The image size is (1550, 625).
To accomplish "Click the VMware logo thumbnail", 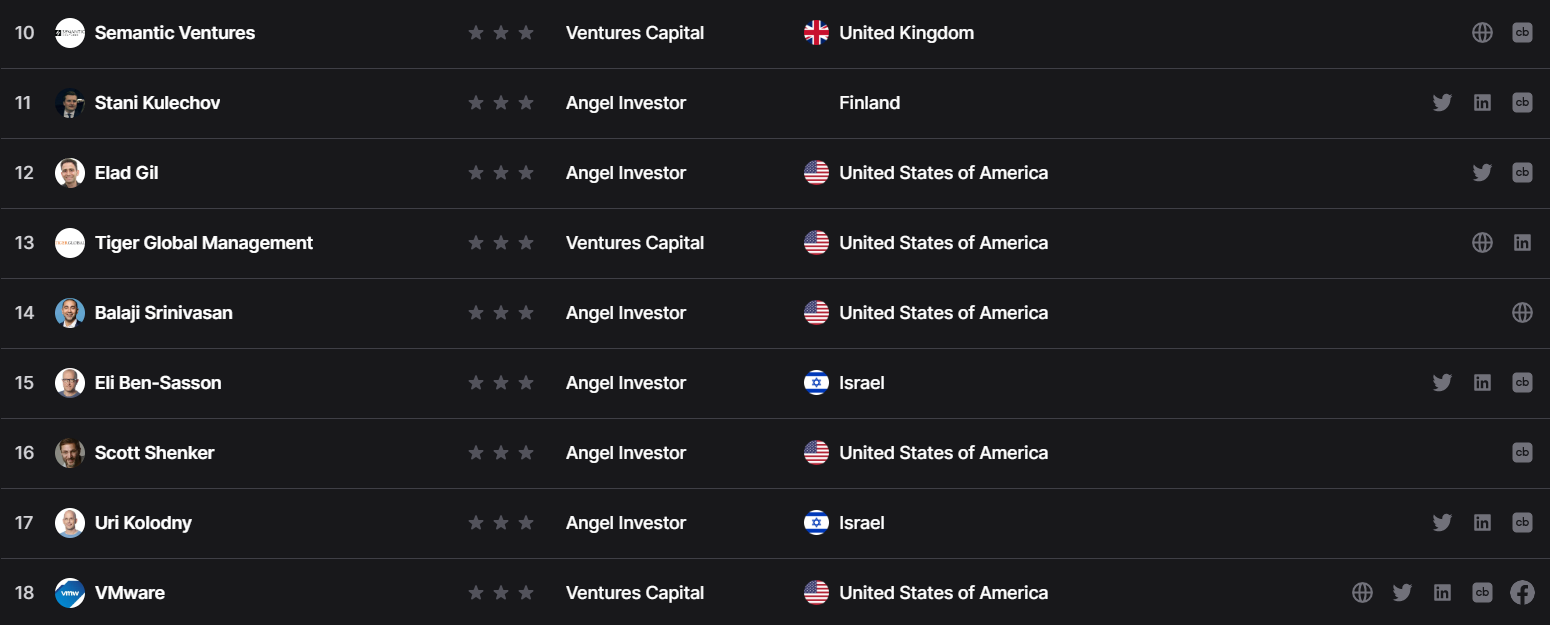I will coord(70,593).
